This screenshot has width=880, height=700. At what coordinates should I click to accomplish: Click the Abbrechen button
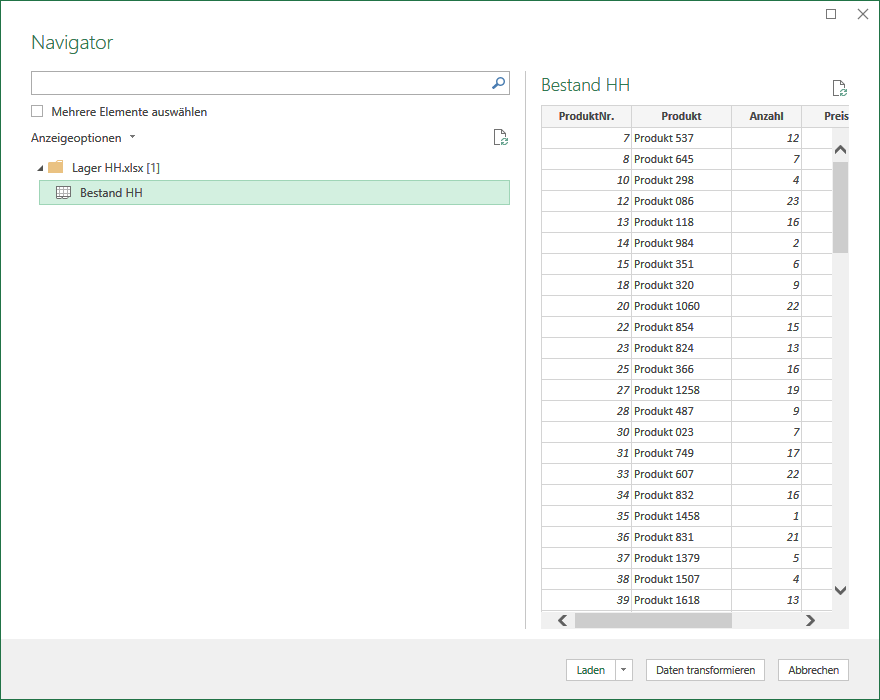point(813,670)
